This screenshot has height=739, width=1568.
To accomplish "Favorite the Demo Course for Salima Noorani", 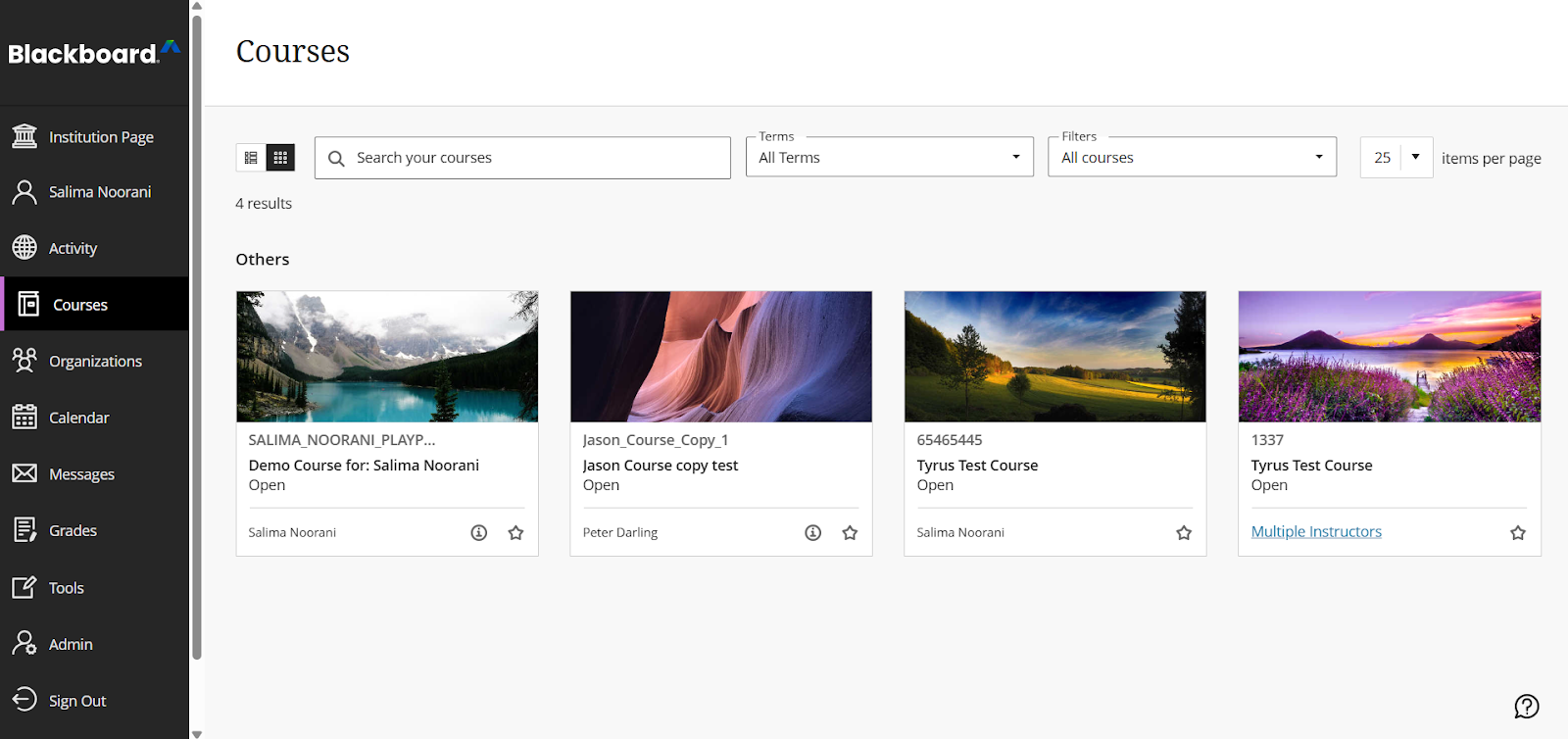I will point(515,532).
